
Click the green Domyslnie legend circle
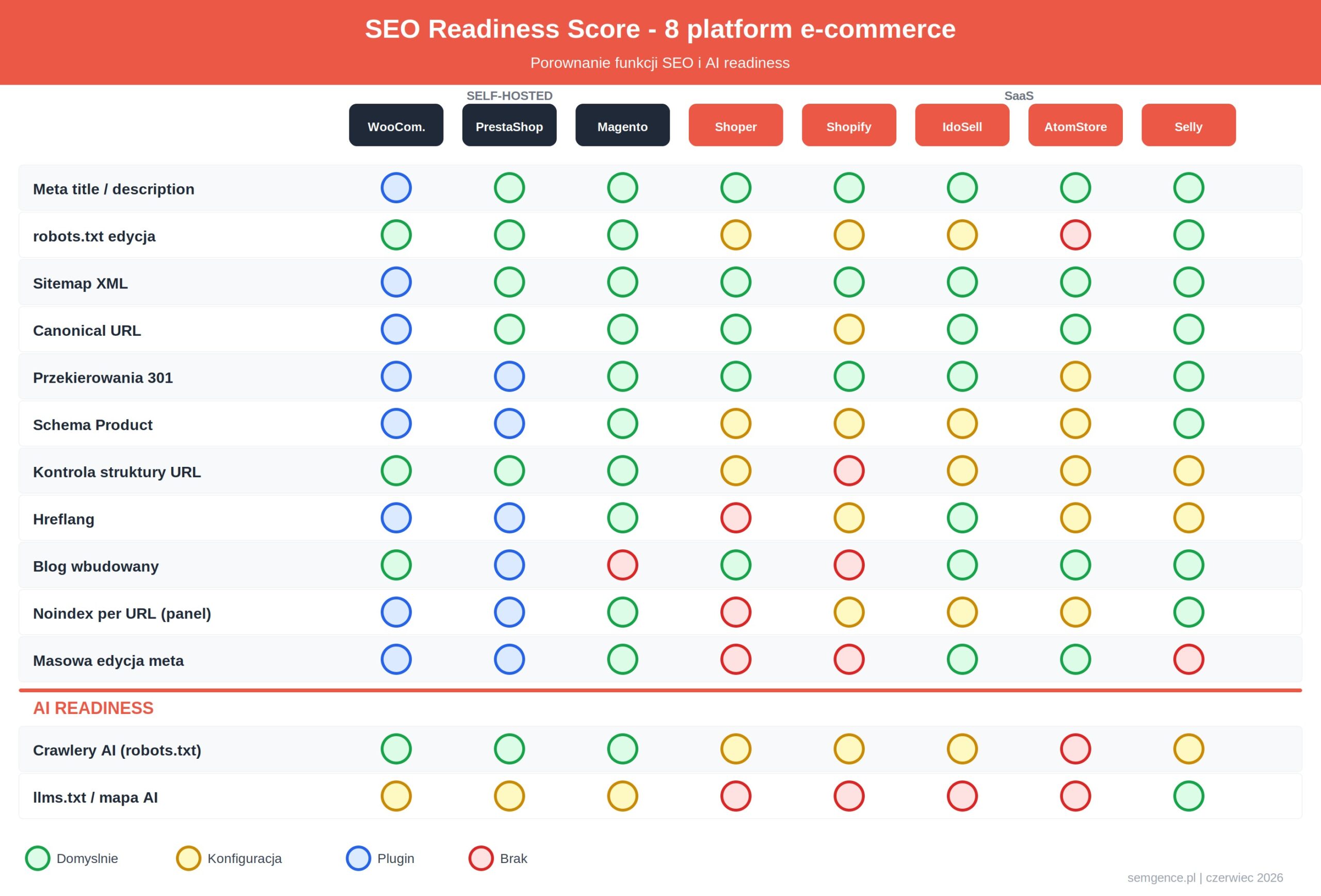(x=38, y=858)
